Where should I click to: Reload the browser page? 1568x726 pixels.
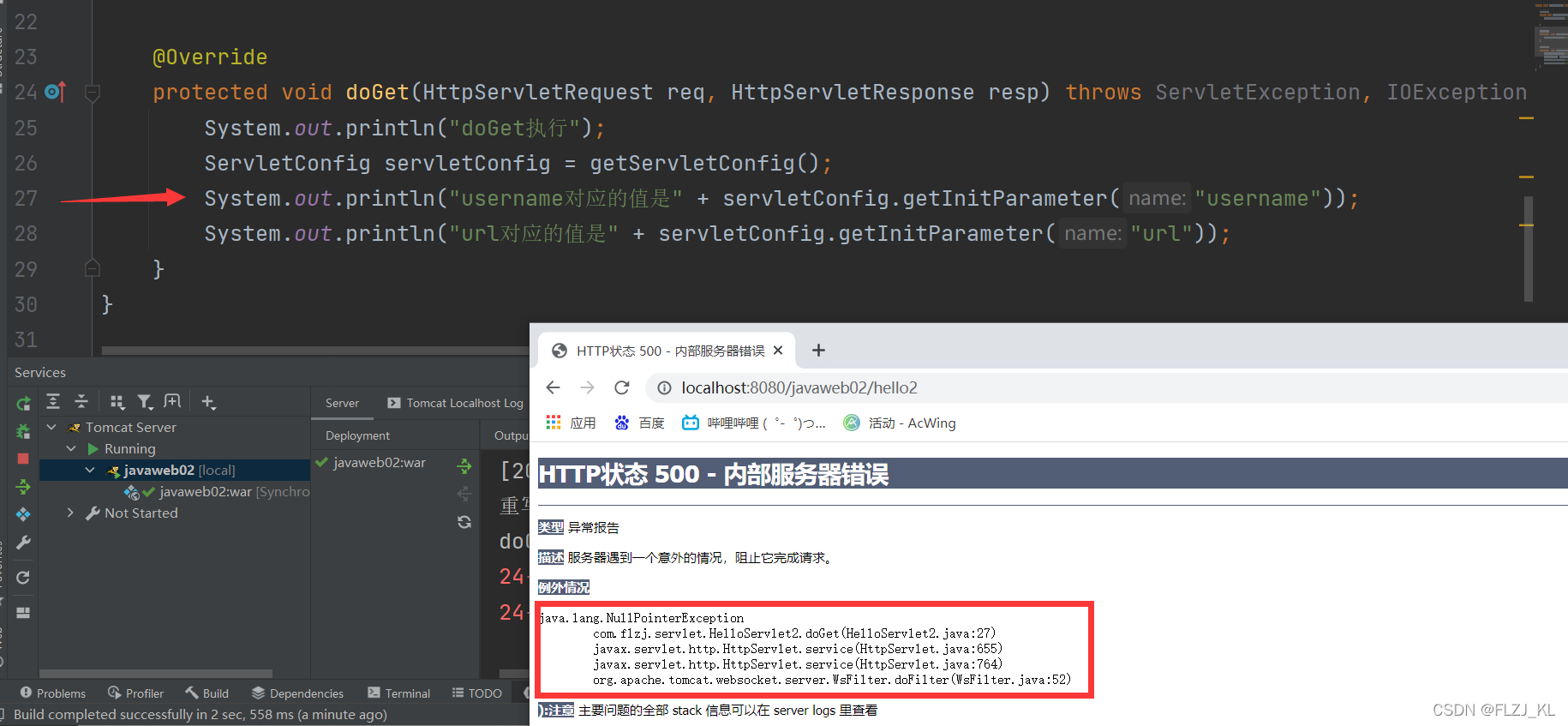(622, 387)
